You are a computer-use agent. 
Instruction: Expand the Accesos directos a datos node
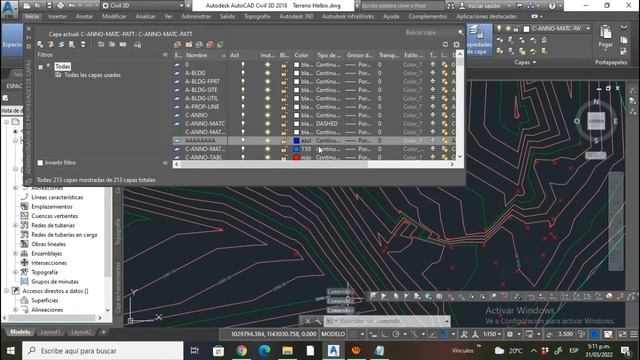(x=6, y=291)
